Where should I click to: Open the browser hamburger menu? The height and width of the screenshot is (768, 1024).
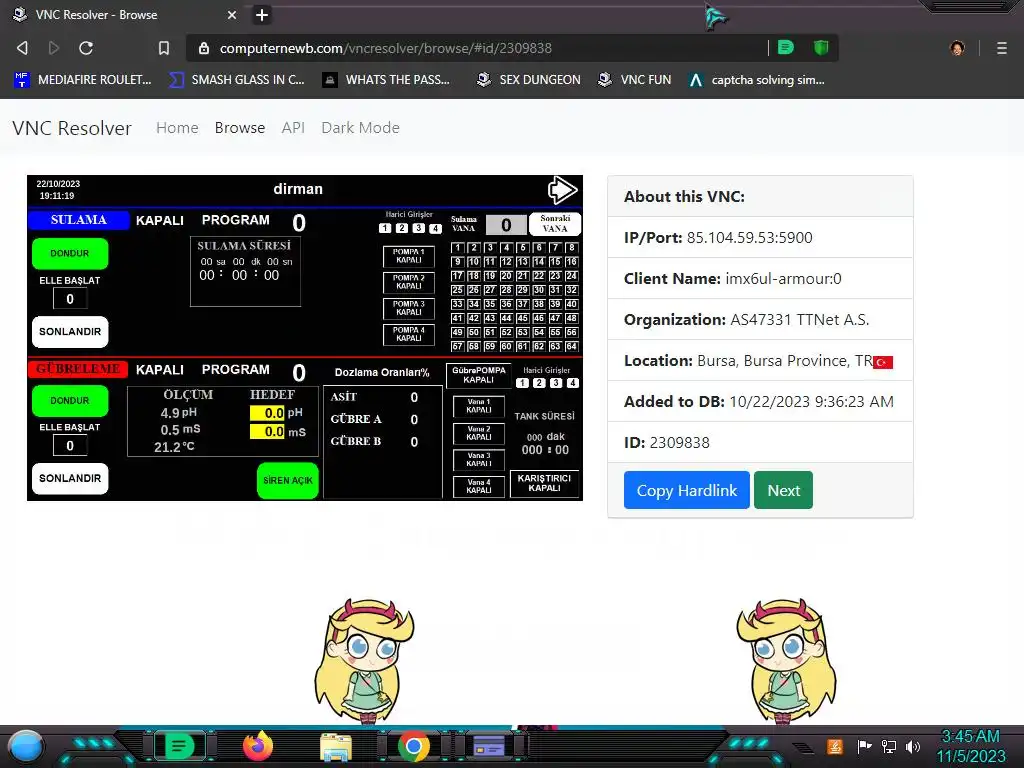[x=1002, y=48]
